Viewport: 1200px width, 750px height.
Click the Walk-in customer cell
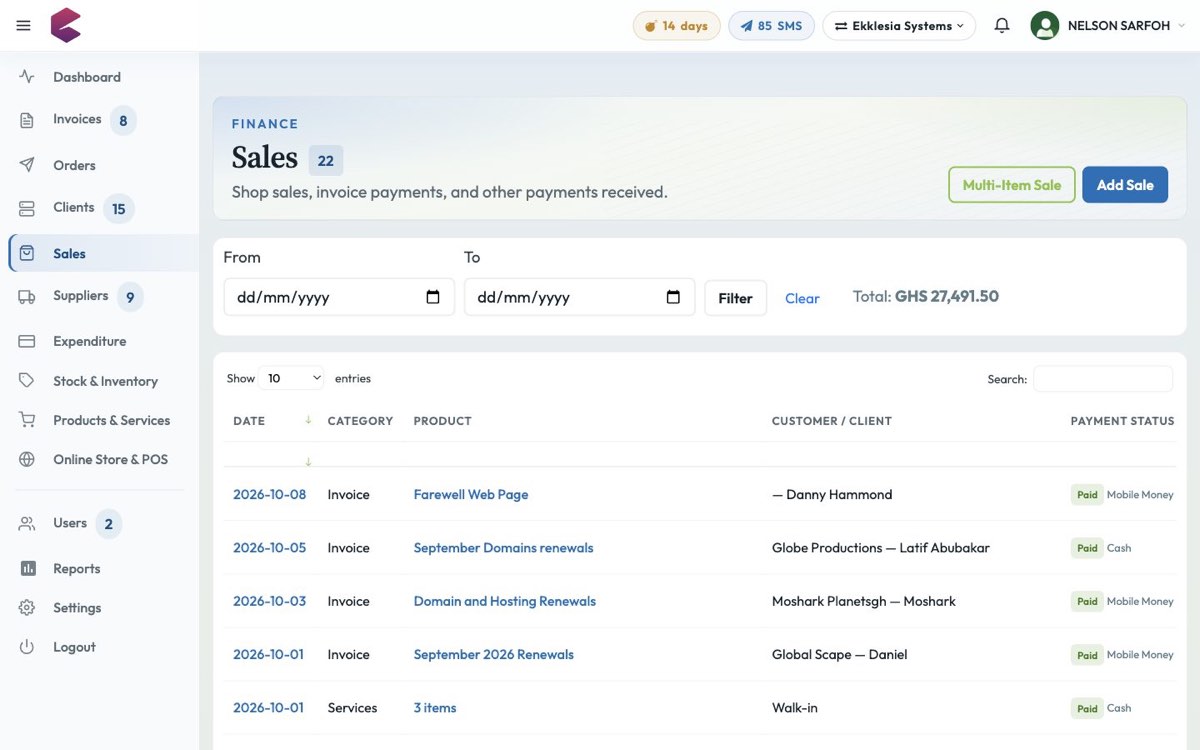coord(795,707)
